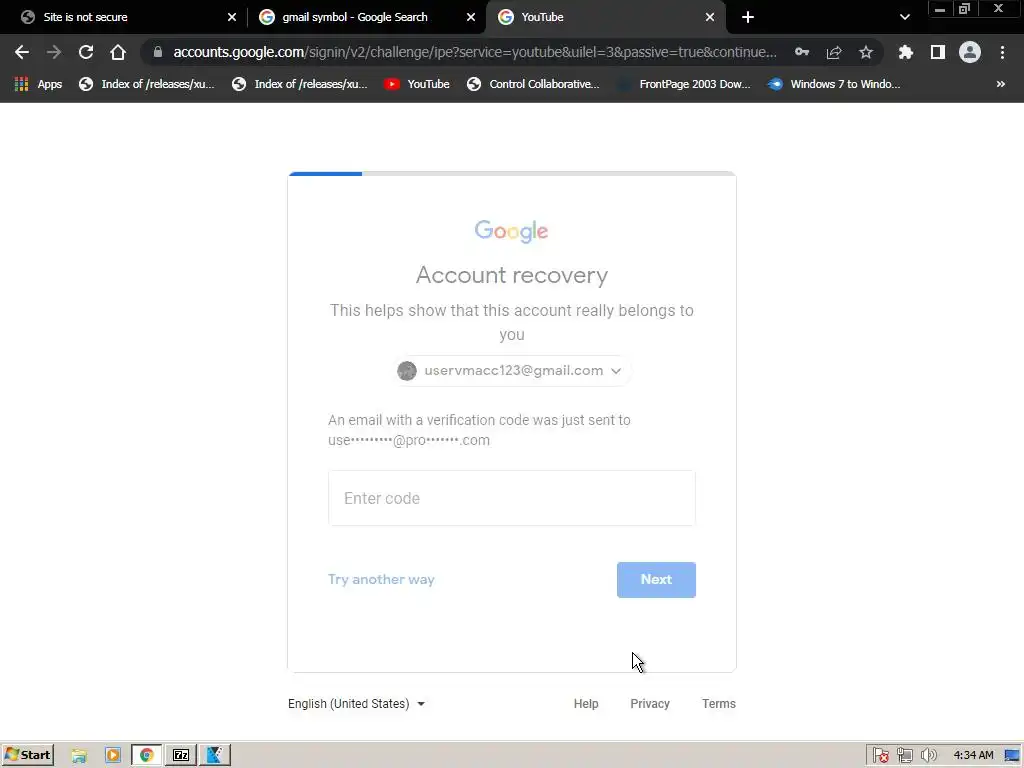Viewport: 1024px width, 768px height.
Task: Open the media player taskbar icon
Action: (x=113, y=756)
